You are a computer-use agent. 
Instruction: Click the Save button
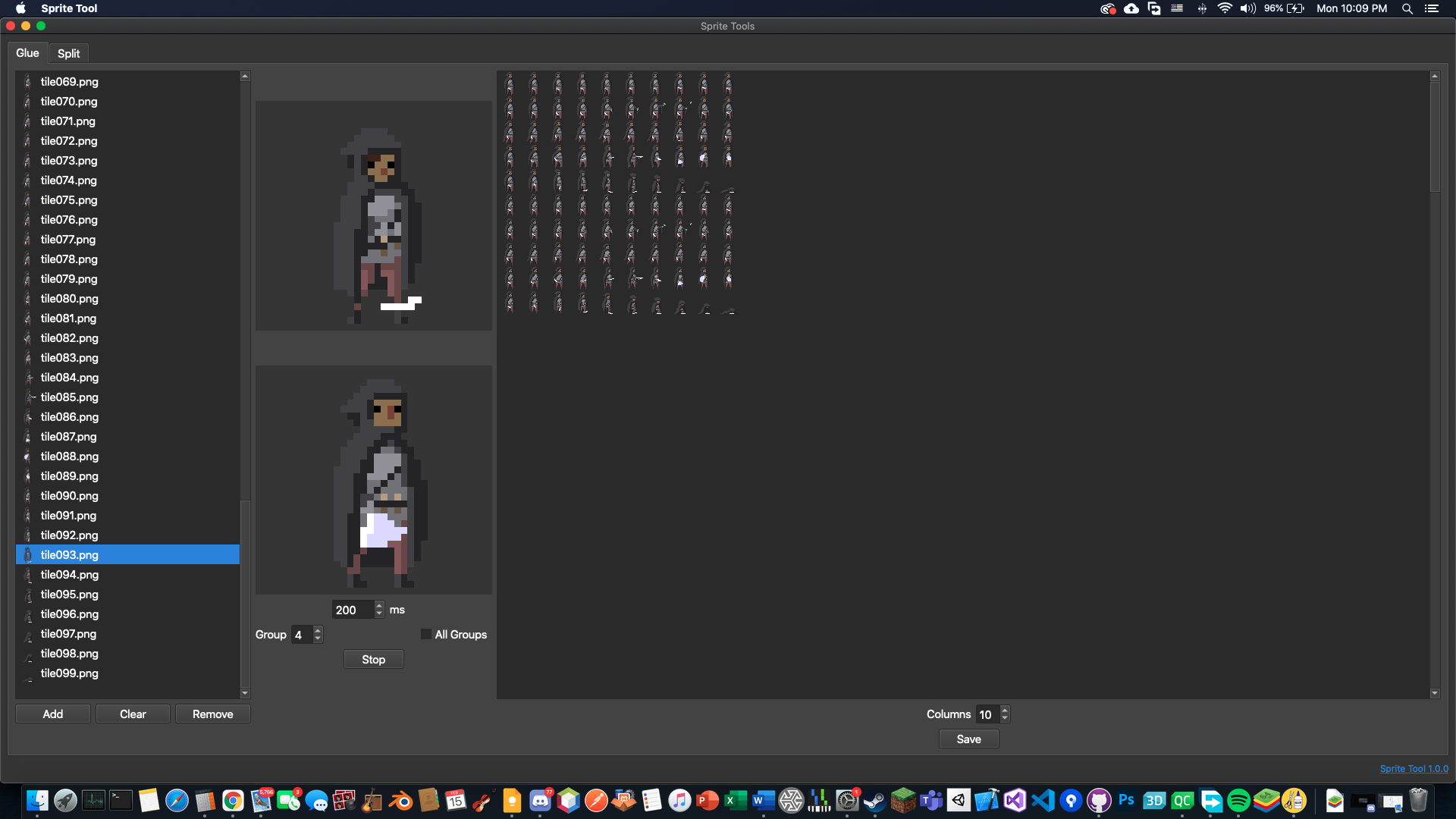coord(968,739)
